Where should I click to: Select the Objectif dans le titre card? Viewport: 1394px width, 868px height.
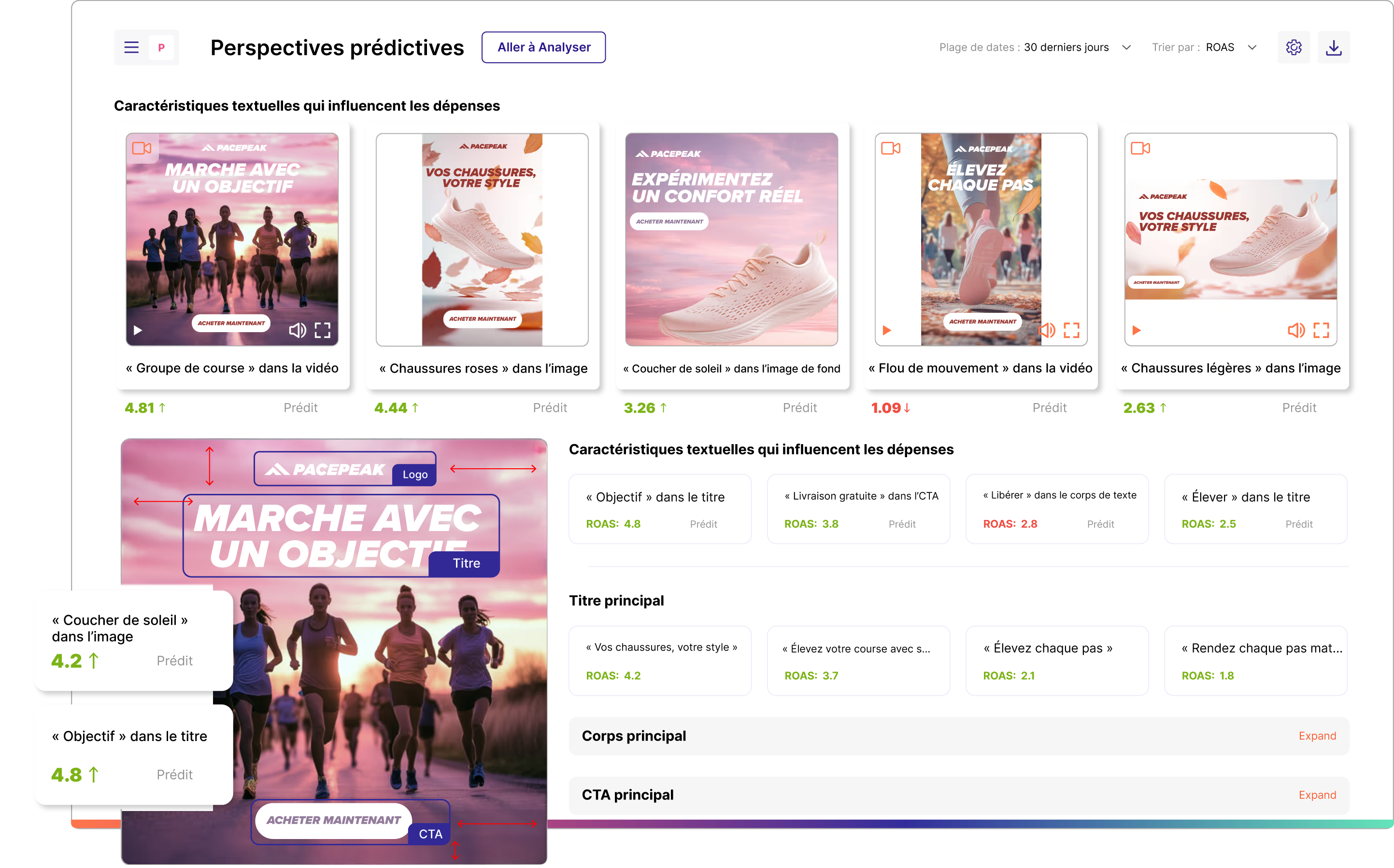tap(660, 509)
